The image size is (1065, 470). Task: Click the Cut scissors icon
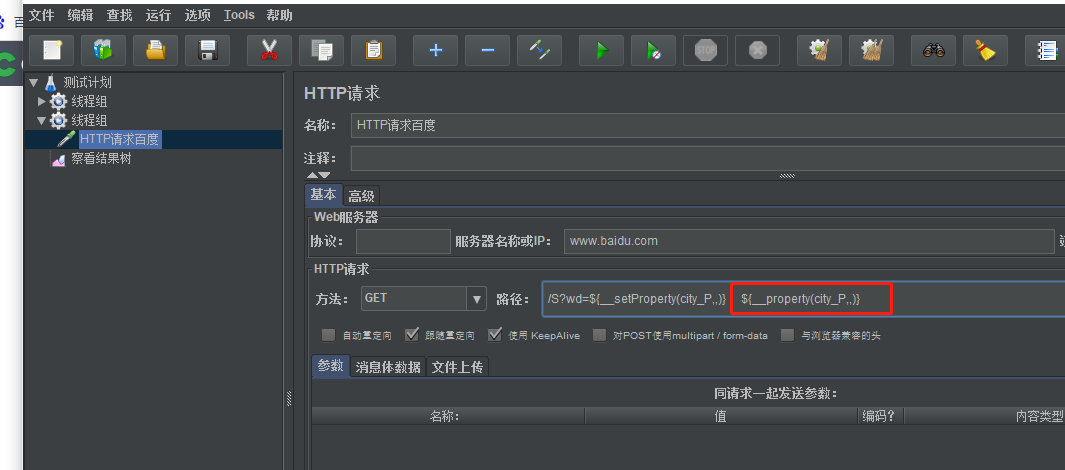tap(270, 50)
